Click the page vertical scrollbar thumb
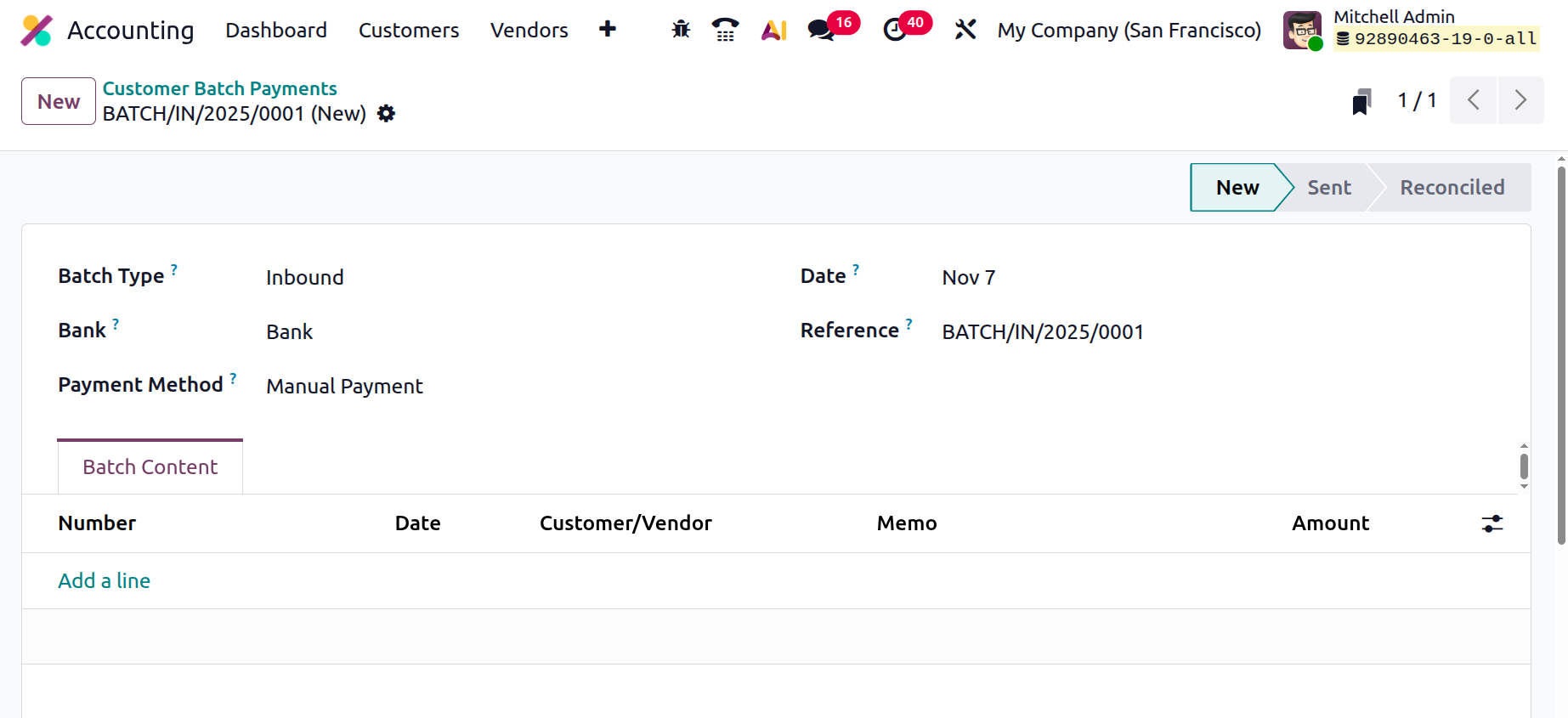Image resolution: width=1568 pixels, height=718 pixels. coord(1561,355)
